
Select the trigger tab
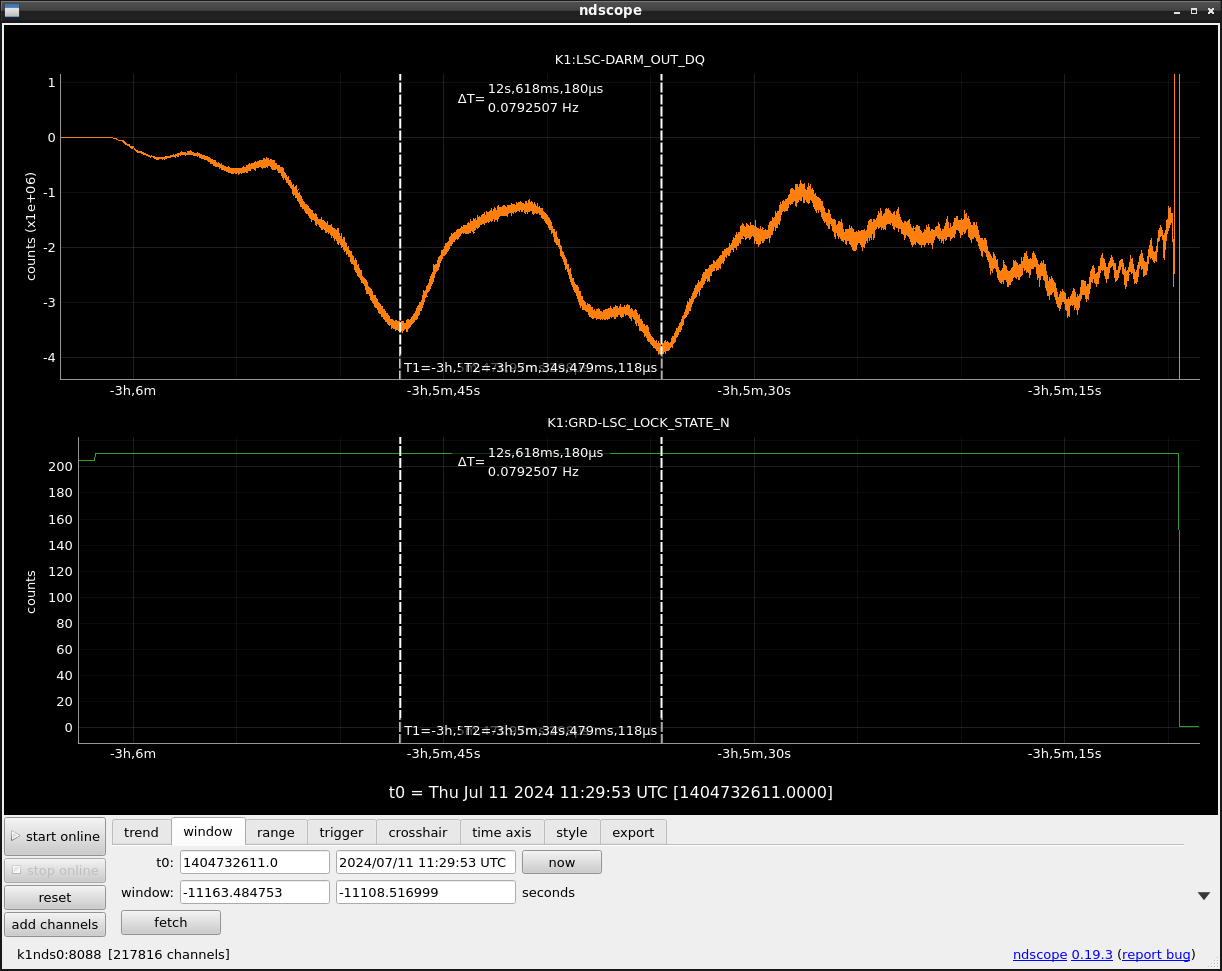[341, 832]
